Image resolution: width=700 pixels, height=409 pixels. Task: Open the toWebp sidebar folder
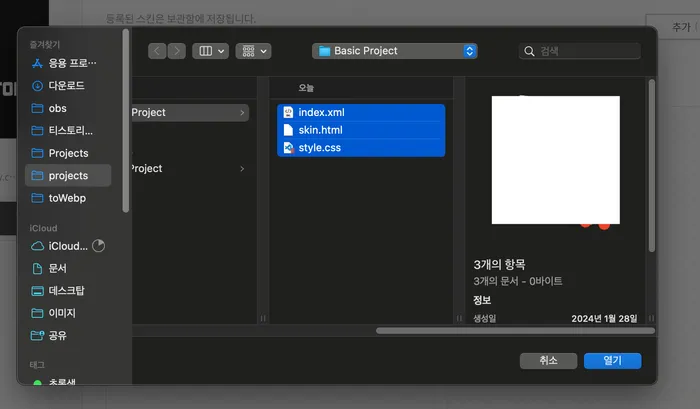pyautogui.click(x=68, y=198)
